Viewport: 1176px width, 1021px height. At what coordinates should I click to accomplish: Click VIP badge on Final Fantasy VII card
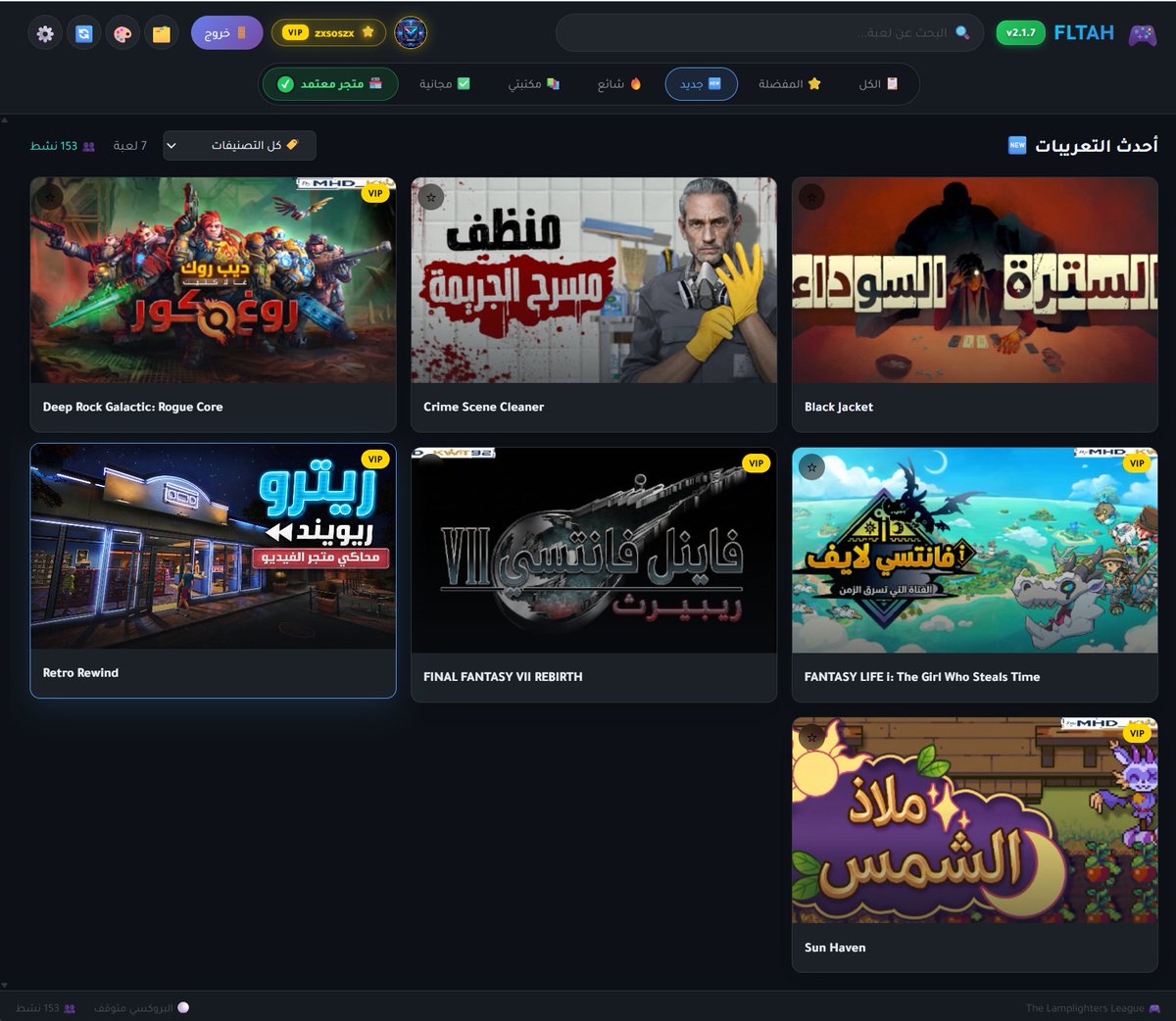756,462
